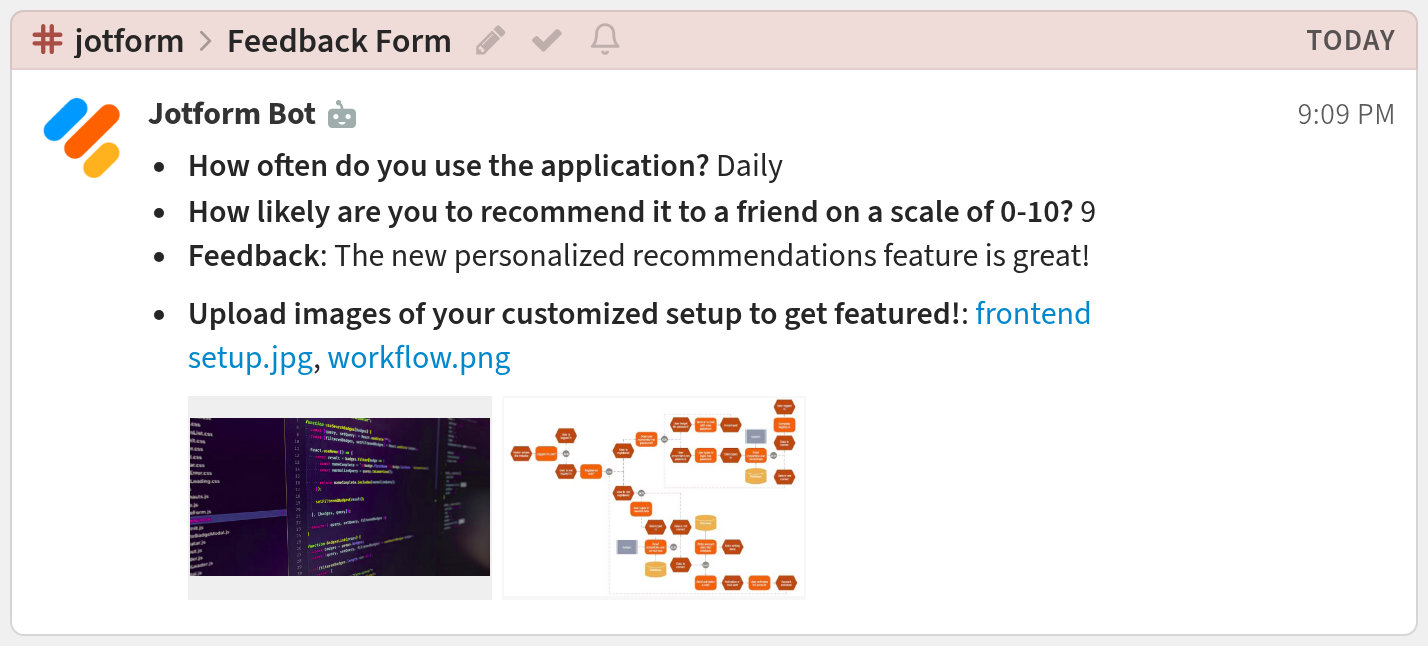Click the 9:09 PM message timestamp
Image resolution: width=1428 pixels, height=646 pixels.
point(1345,115)
